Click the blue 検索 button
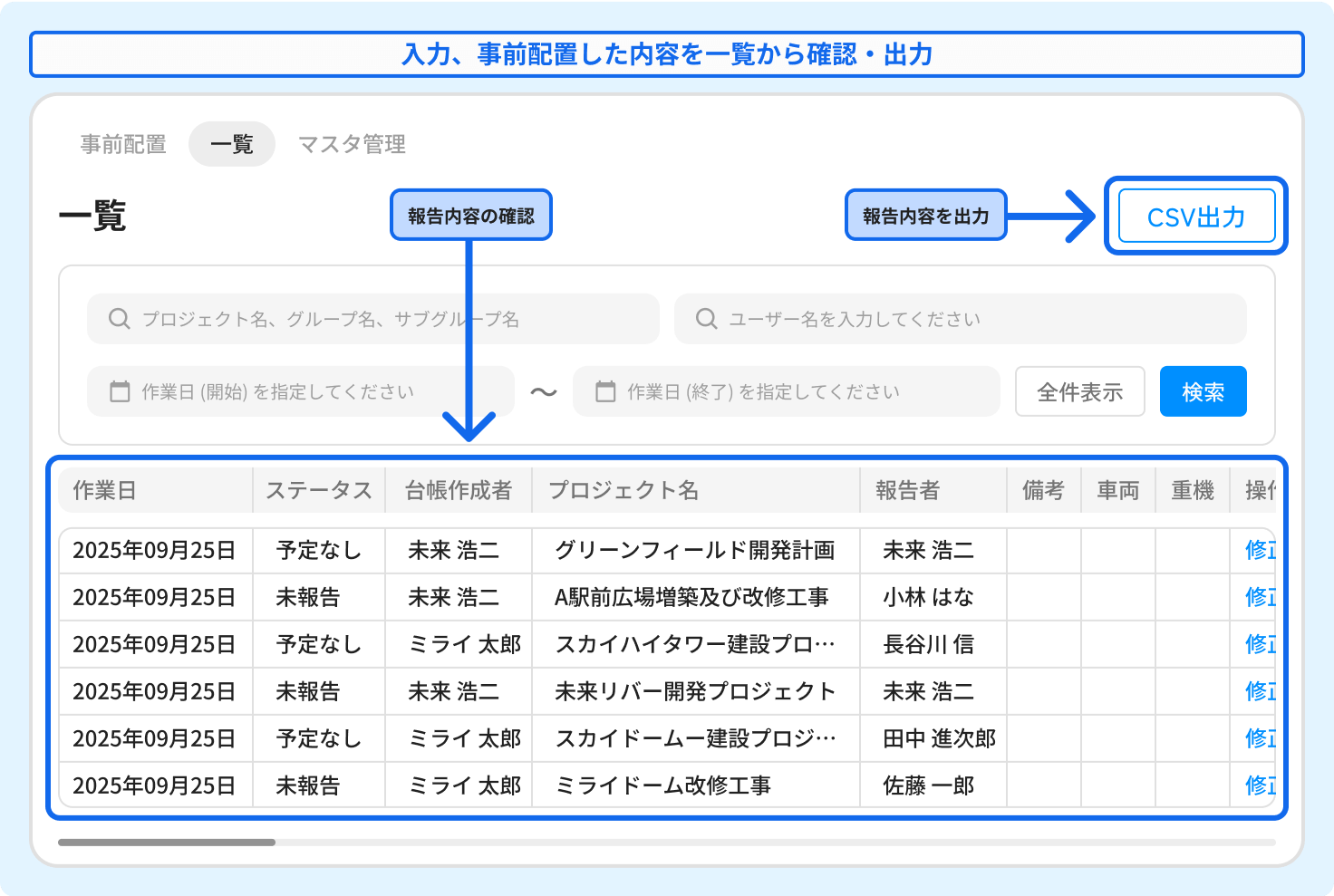This screenshot has width=1334, height=896. click(x=1203, y=391)
